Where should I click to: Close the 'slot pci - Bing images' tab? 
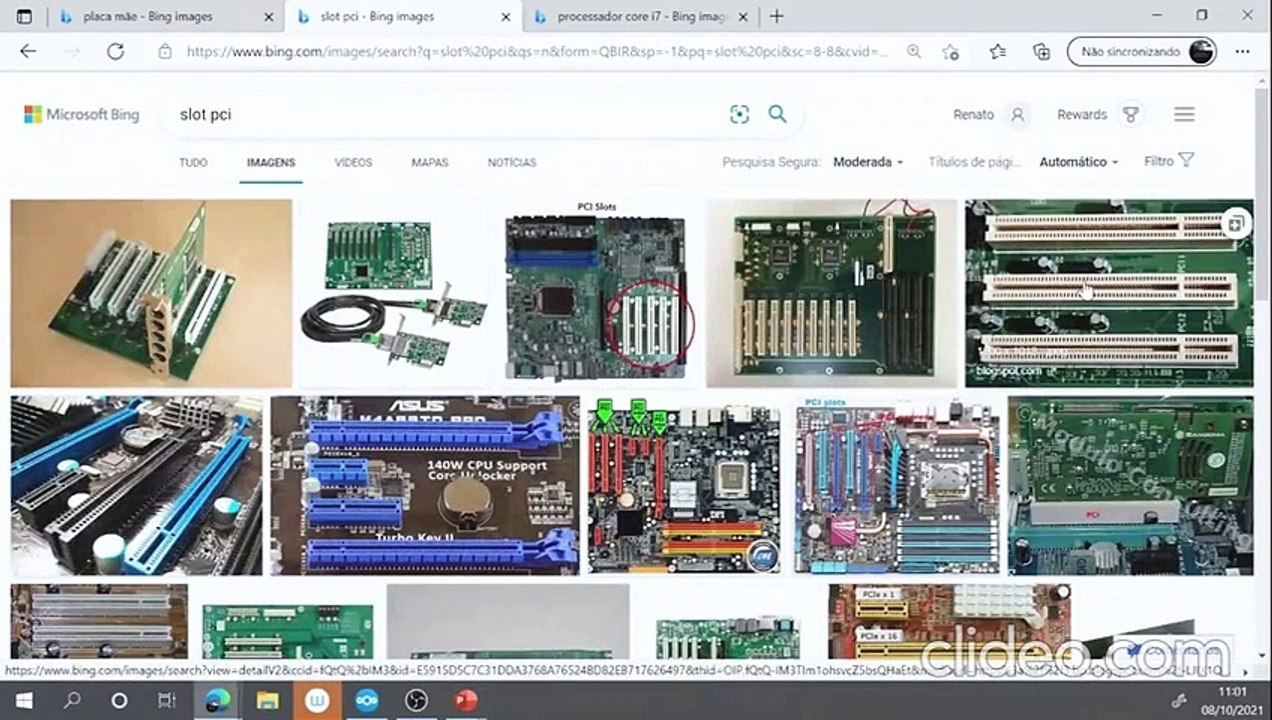[506, 17]
